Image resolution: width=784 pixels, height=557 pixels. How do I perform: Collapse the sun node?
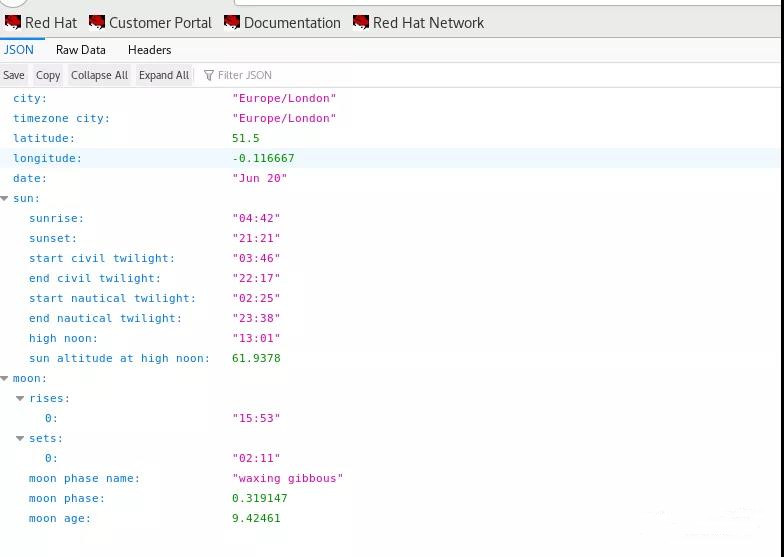click(x=5, y=198)
